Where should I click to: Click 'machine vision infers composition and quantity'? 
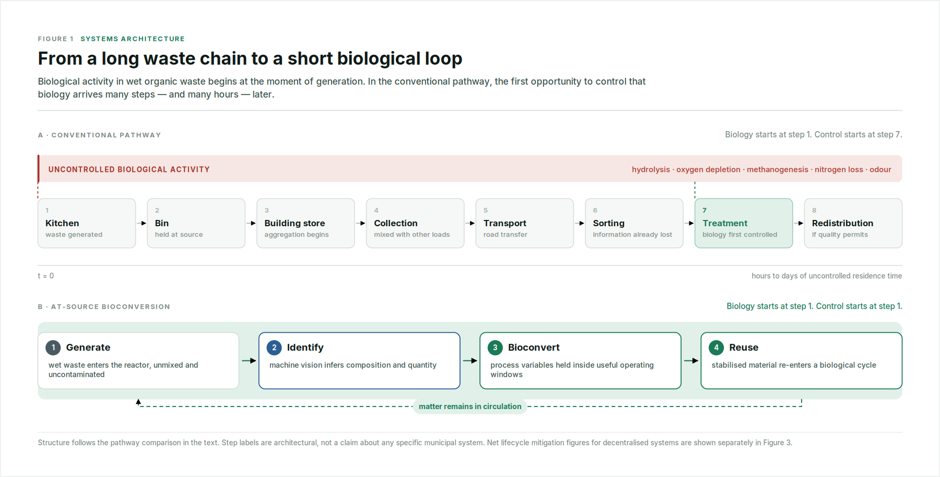tap(352, 365)
